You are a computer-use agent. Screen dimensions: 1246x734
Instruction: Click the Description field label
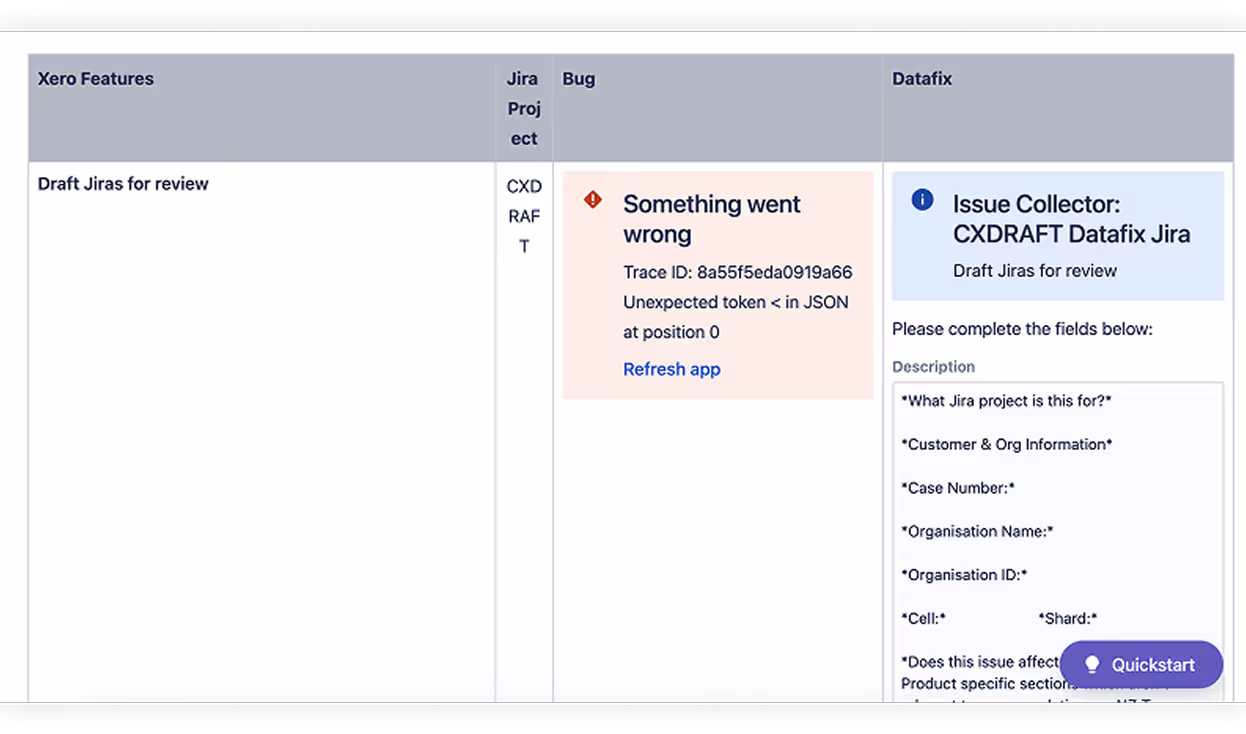933,367
